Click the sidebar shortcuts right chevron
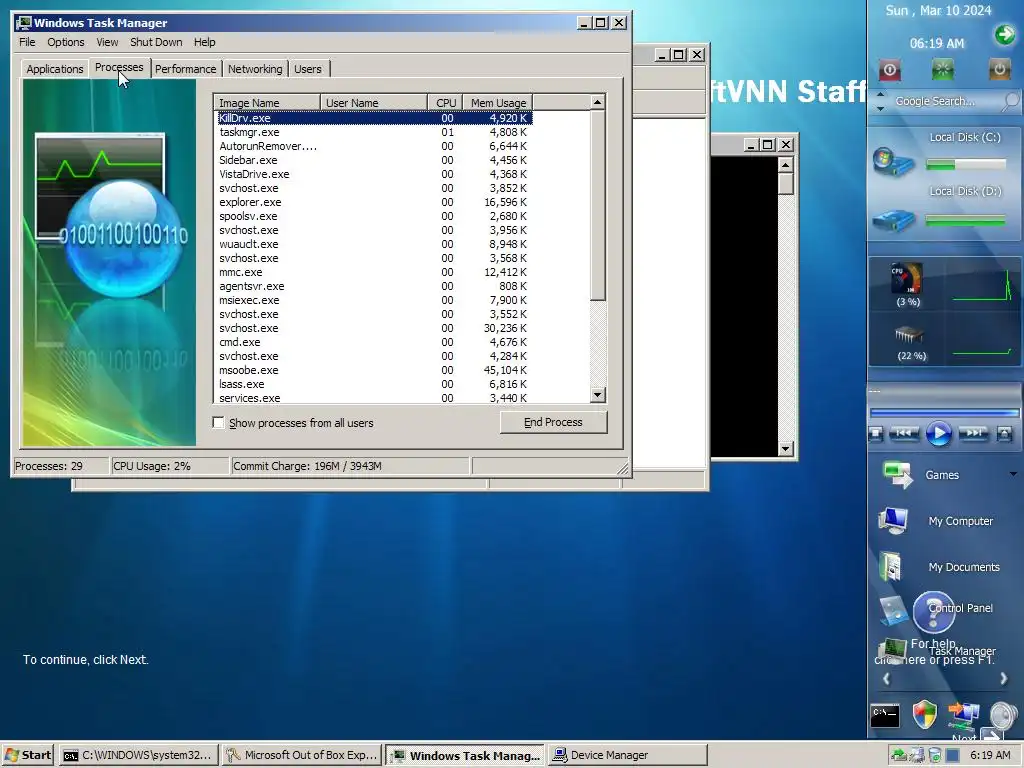The width and height of the screenshot is (1024, 768). (1004, 679)
